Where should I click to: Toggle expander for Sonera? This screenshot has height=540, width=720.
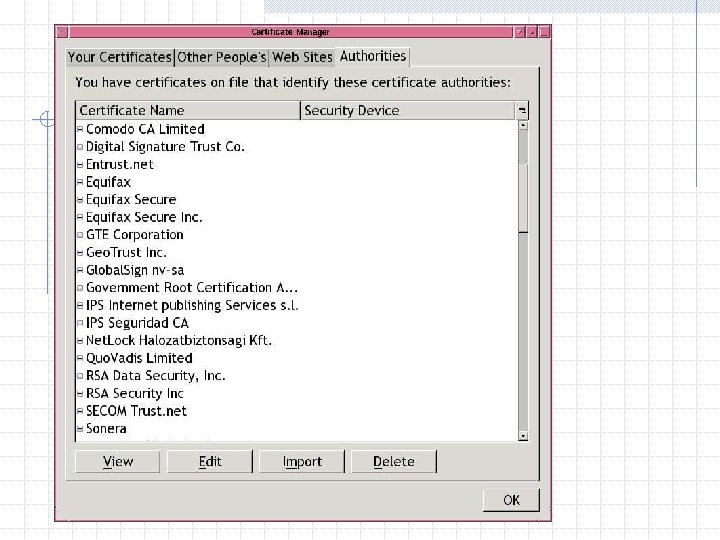[x=80, y=428]
